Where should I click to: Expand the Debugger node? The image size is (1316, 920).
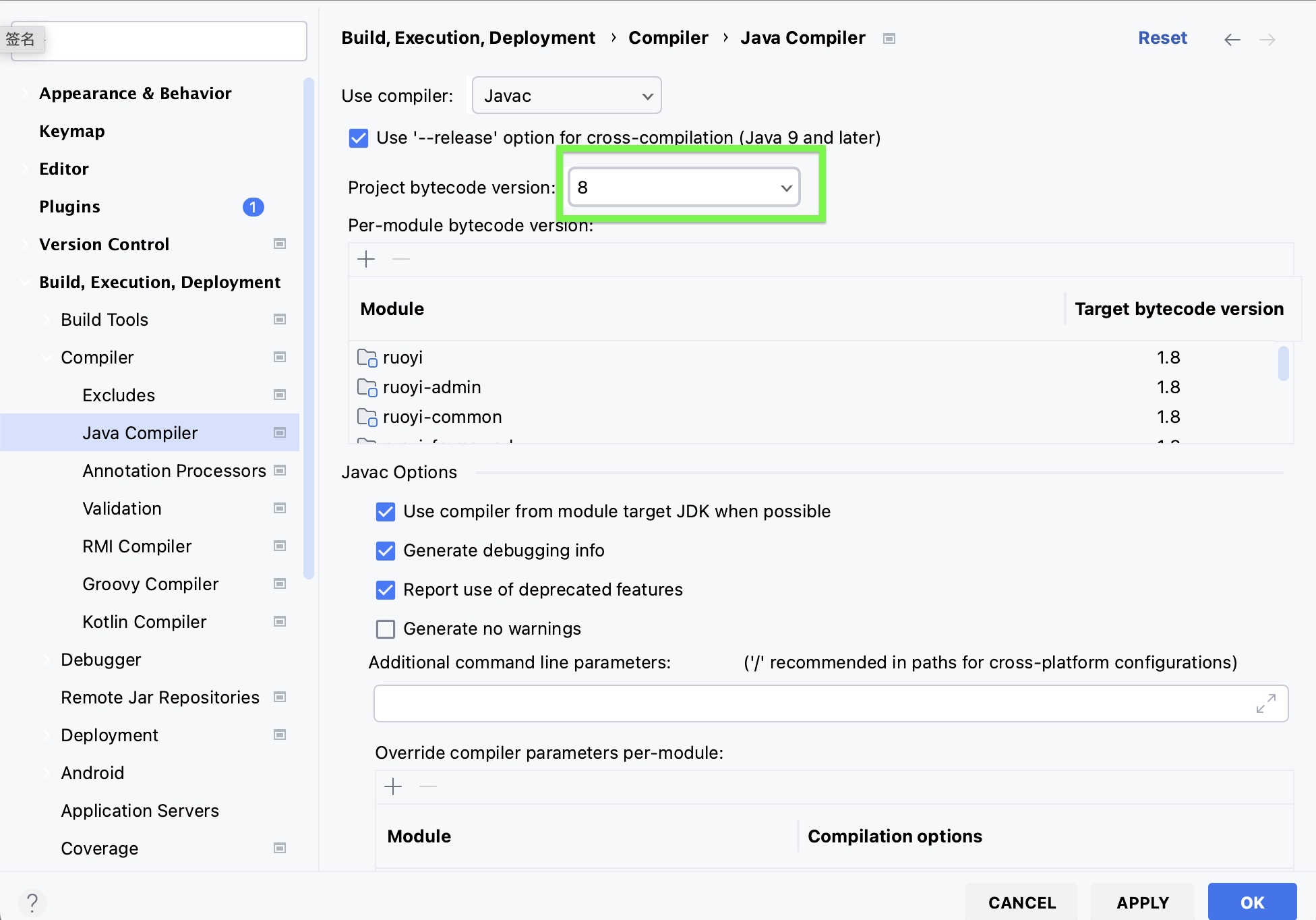point(47,660)
